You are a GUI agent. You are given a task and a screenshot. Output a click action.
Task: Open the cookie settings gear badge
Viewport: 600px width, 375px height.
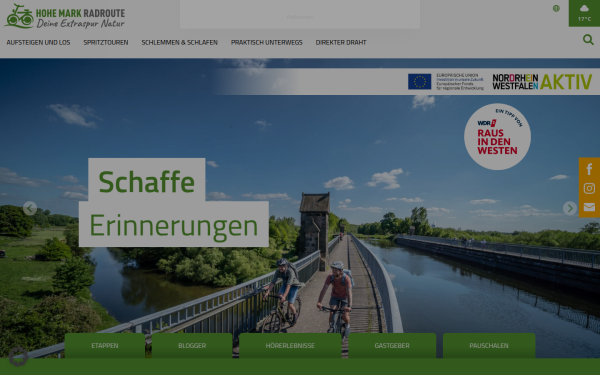tap(18, 357)
